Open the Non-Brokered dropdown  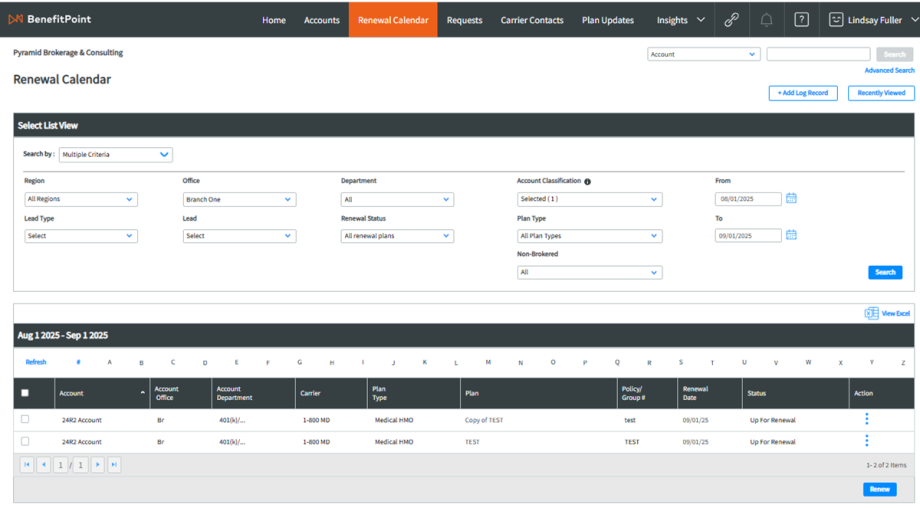click(x=590, y=272)
